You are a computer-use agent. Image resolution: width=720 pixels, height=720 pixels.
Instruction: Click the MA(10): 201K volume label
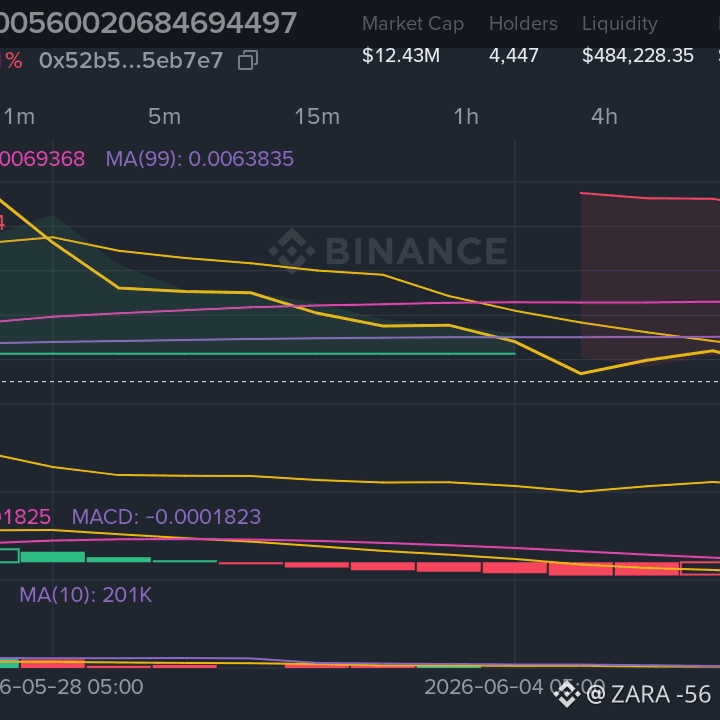(85, 595)
